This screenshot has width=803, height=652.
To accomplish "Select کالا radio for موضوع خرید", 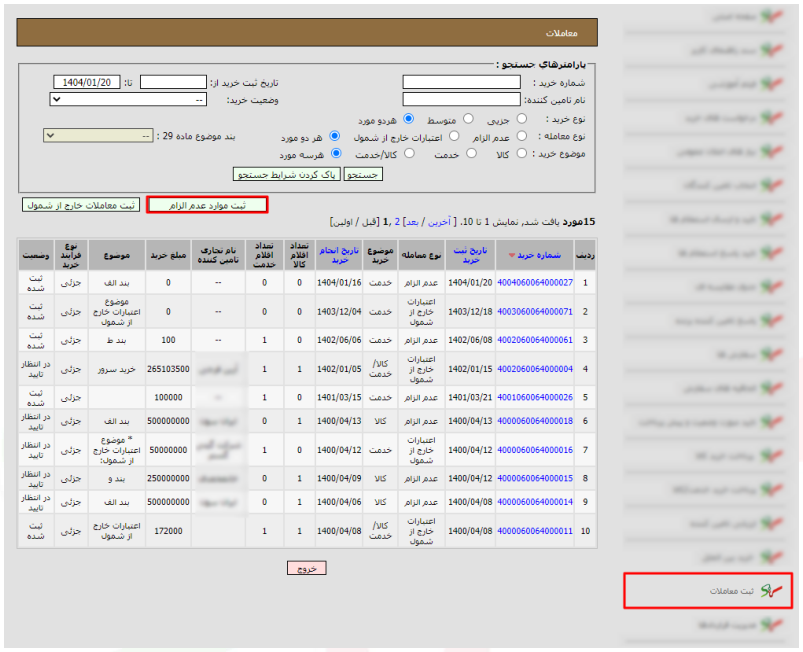I will coord(522,153).
